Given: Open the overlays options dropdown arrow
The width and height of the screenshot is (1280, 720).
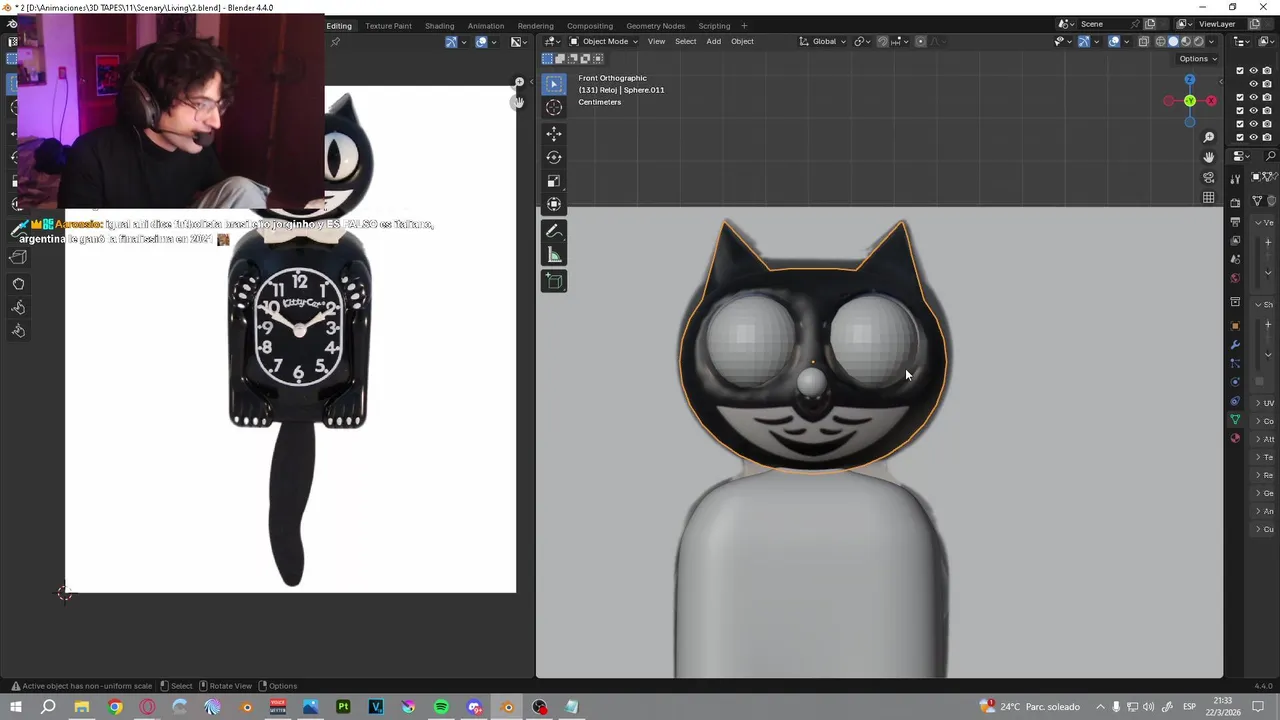Looking at the screenshot, I should point(1127,41).
